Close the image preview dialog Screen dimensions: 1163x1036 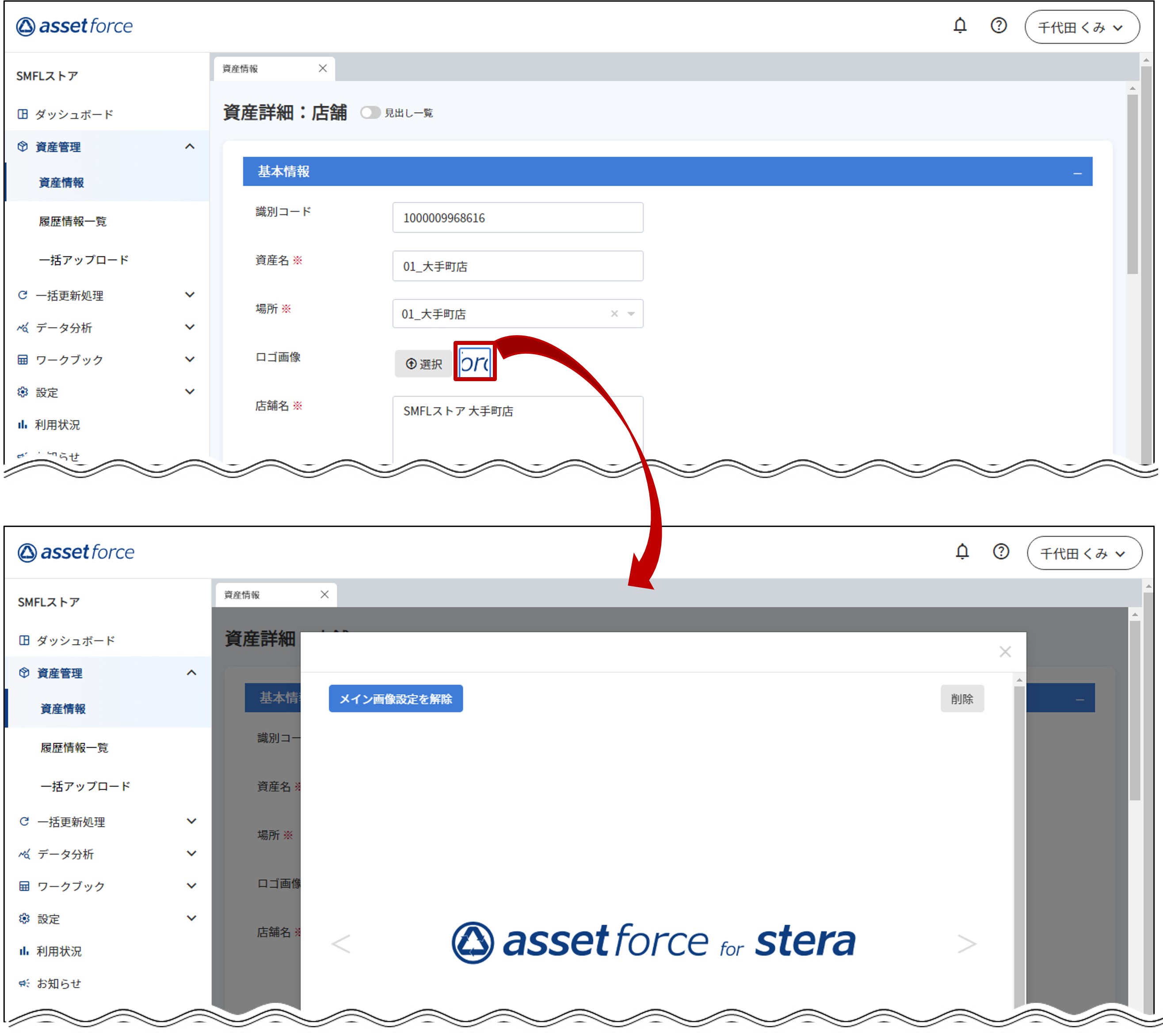(x=1005, y=652)
